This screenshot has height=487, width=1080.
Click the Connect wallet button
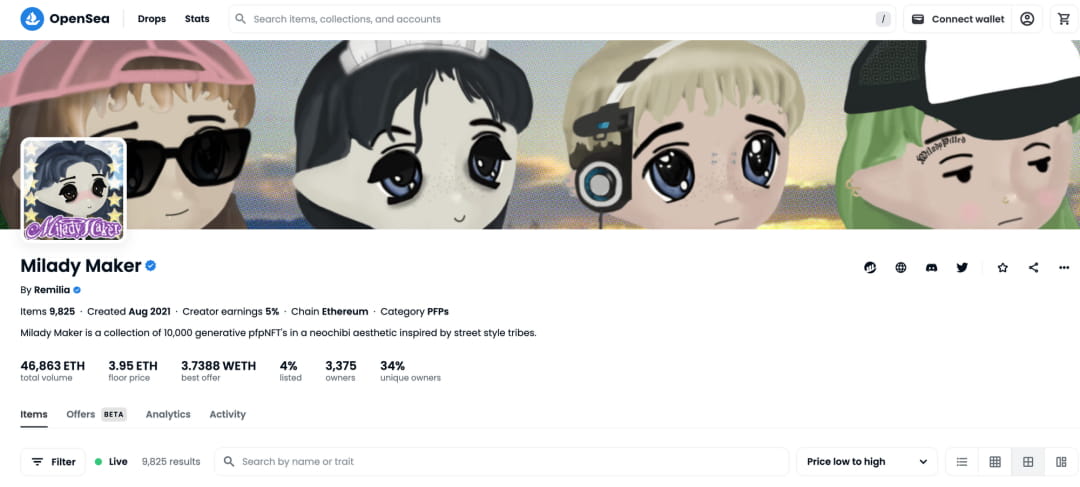point(957,19)
